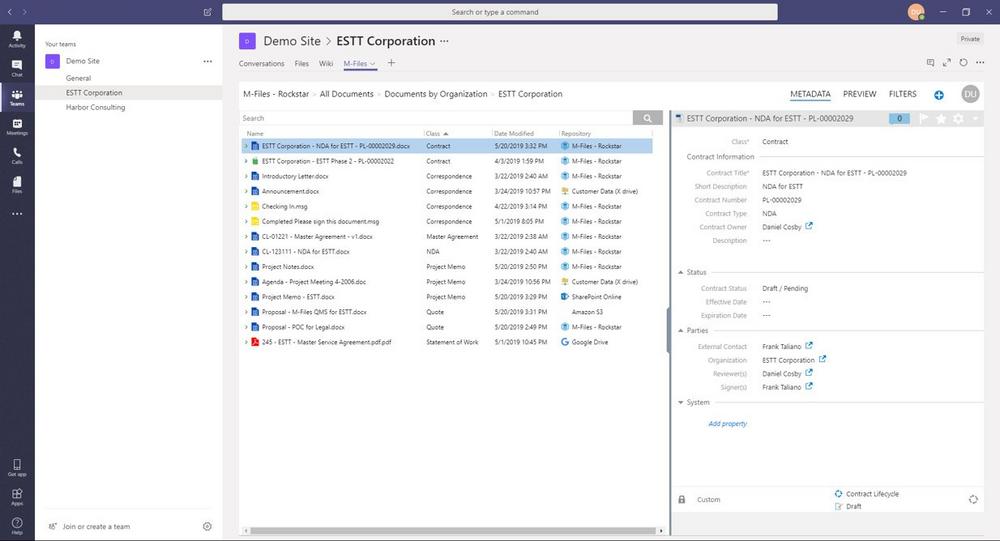The width and height of the screenshot is (1000, 541).
Task: Expand the tab to full screen
Action: 947,63
